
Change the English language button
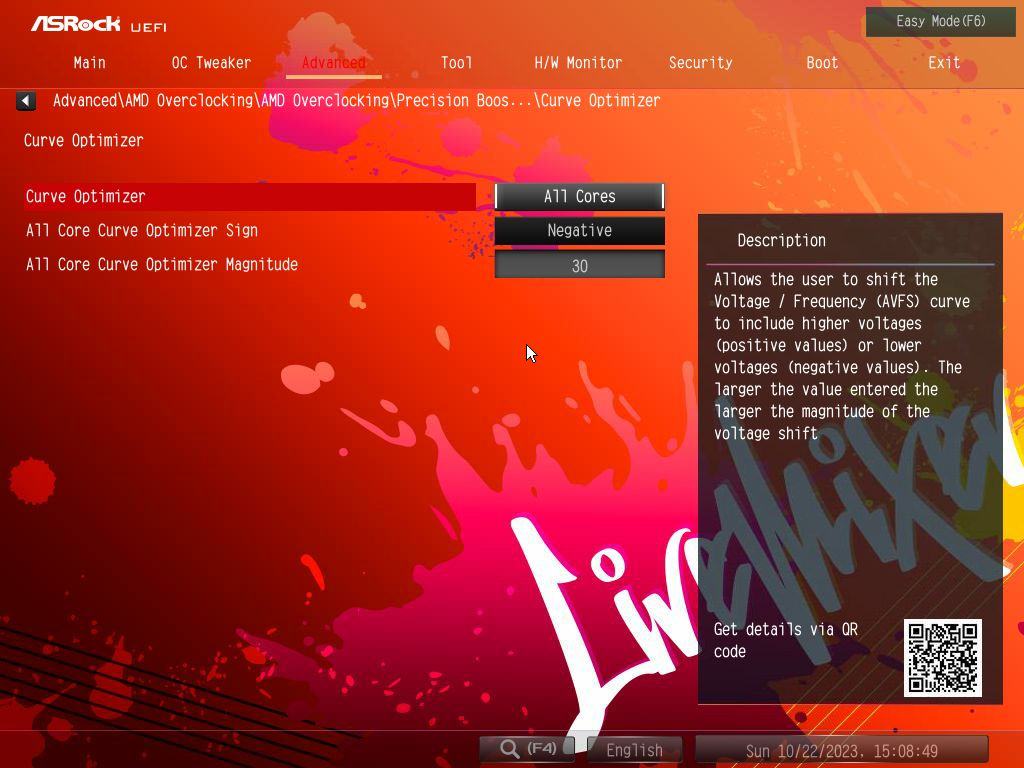[634, 750]
